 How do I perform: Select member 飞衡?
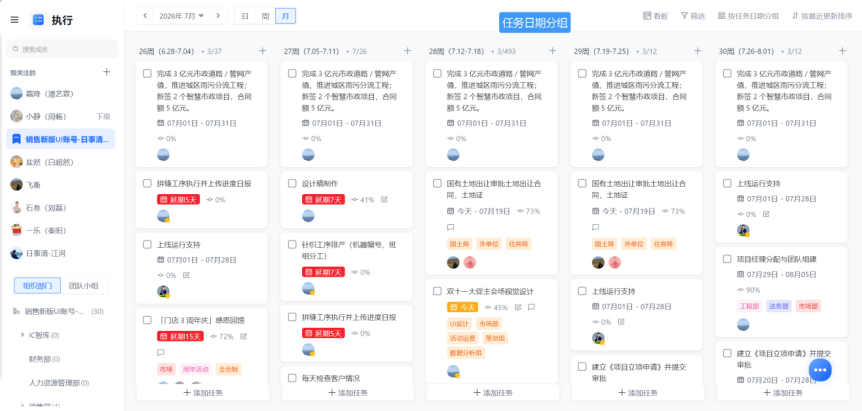(x=60, y=185)
